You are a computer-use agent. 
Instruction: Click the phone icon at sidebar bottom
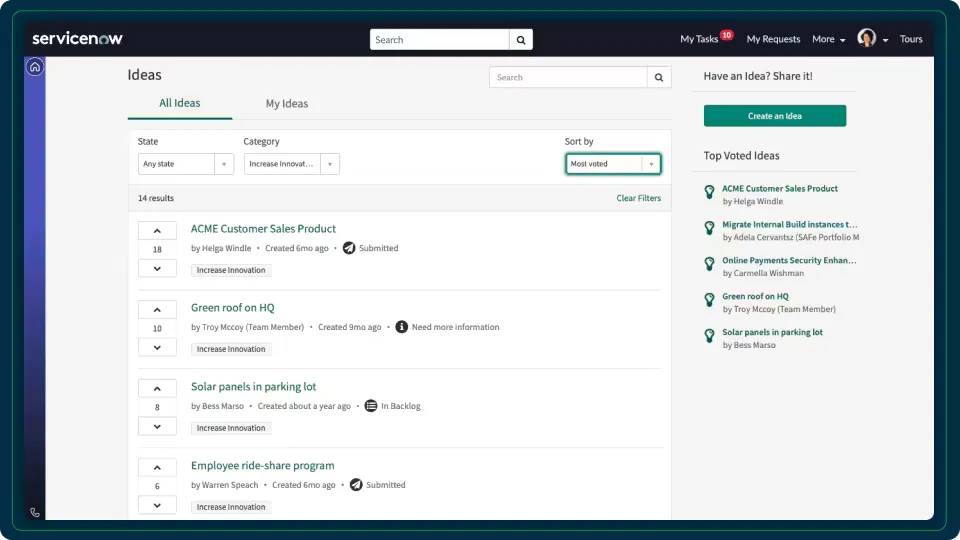(x=35, y=512)
